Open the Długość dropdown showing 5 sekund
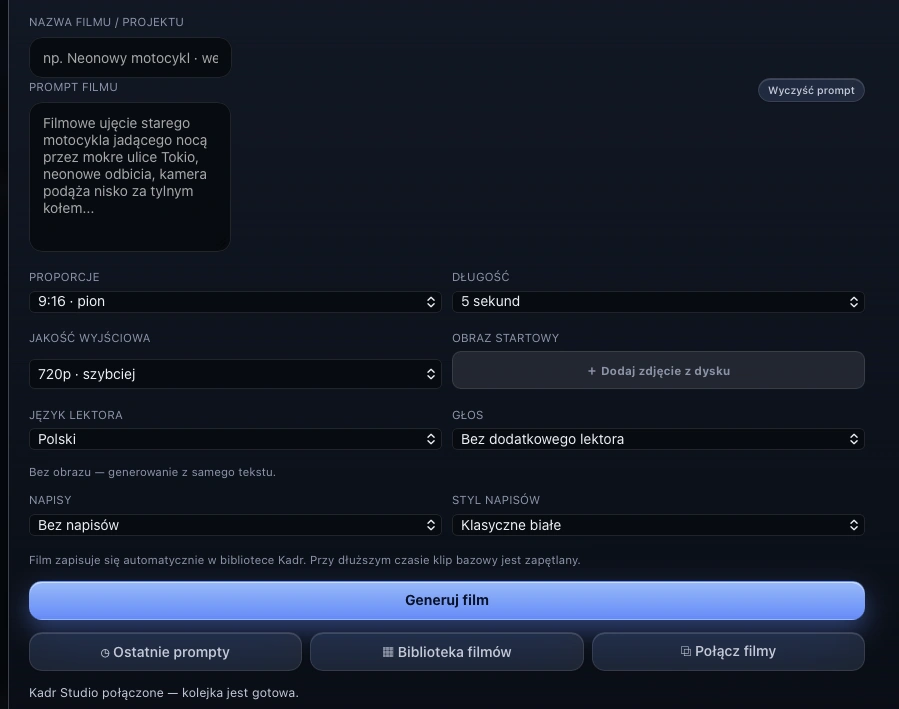The height and width of the screenshot is (709, 899). click(x=658, y=302)
